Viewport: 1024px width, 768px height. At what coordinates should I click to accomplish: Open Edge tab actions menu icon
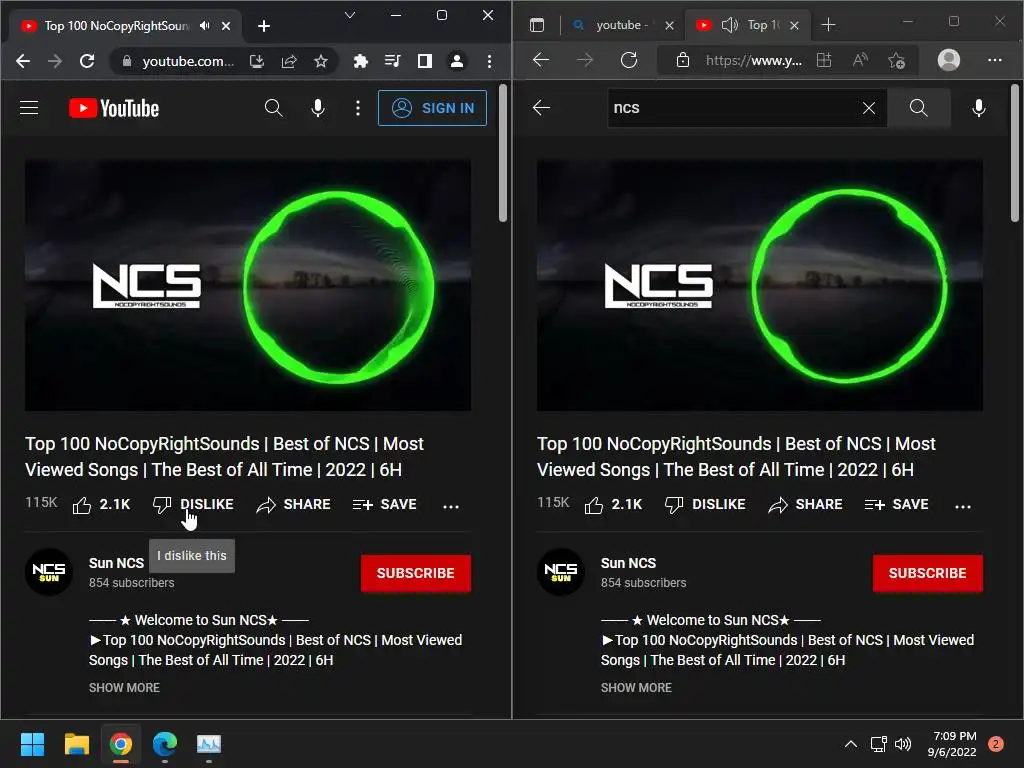coord(537,25)
